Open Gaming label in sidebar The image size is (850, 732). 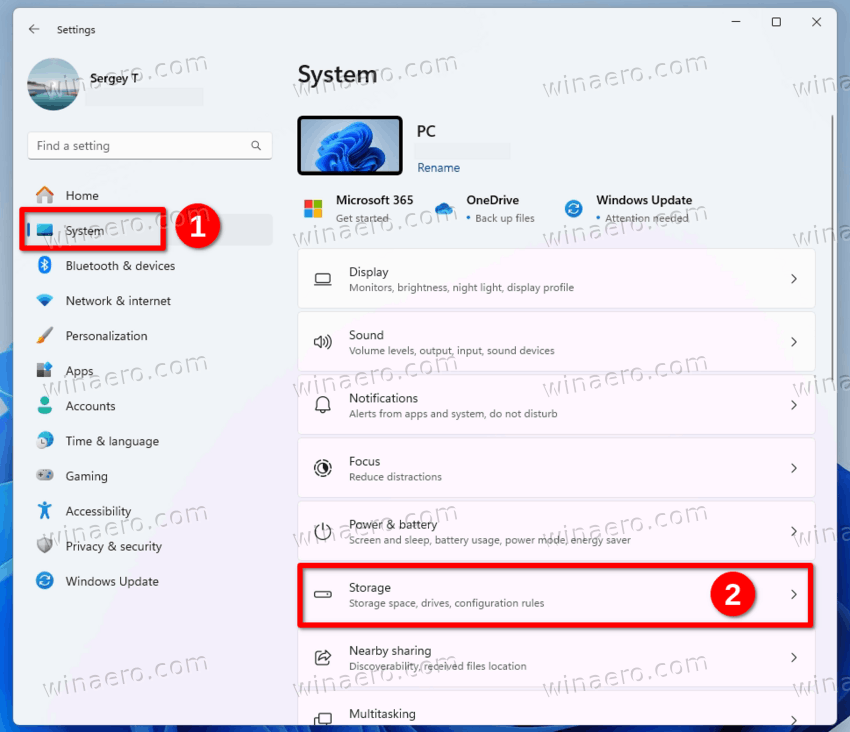point(87,477)
